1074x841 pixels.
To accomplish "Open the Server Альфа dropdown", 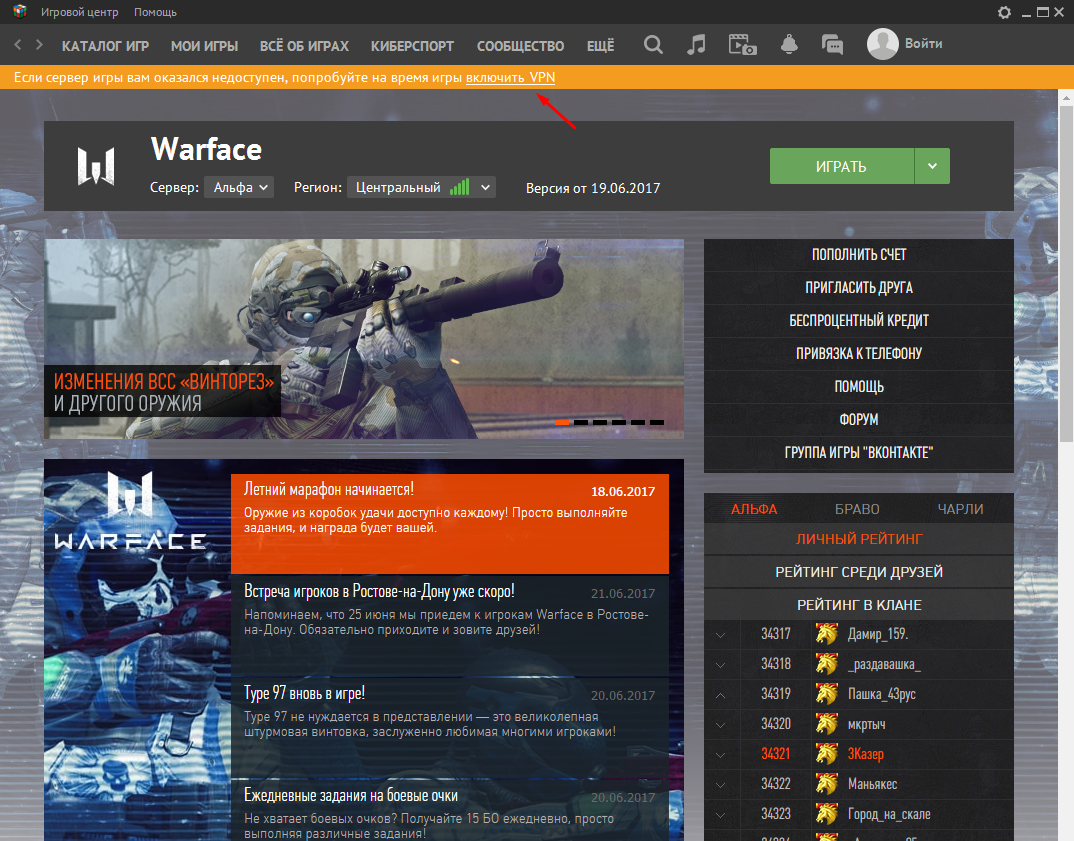I will (239, 187).
